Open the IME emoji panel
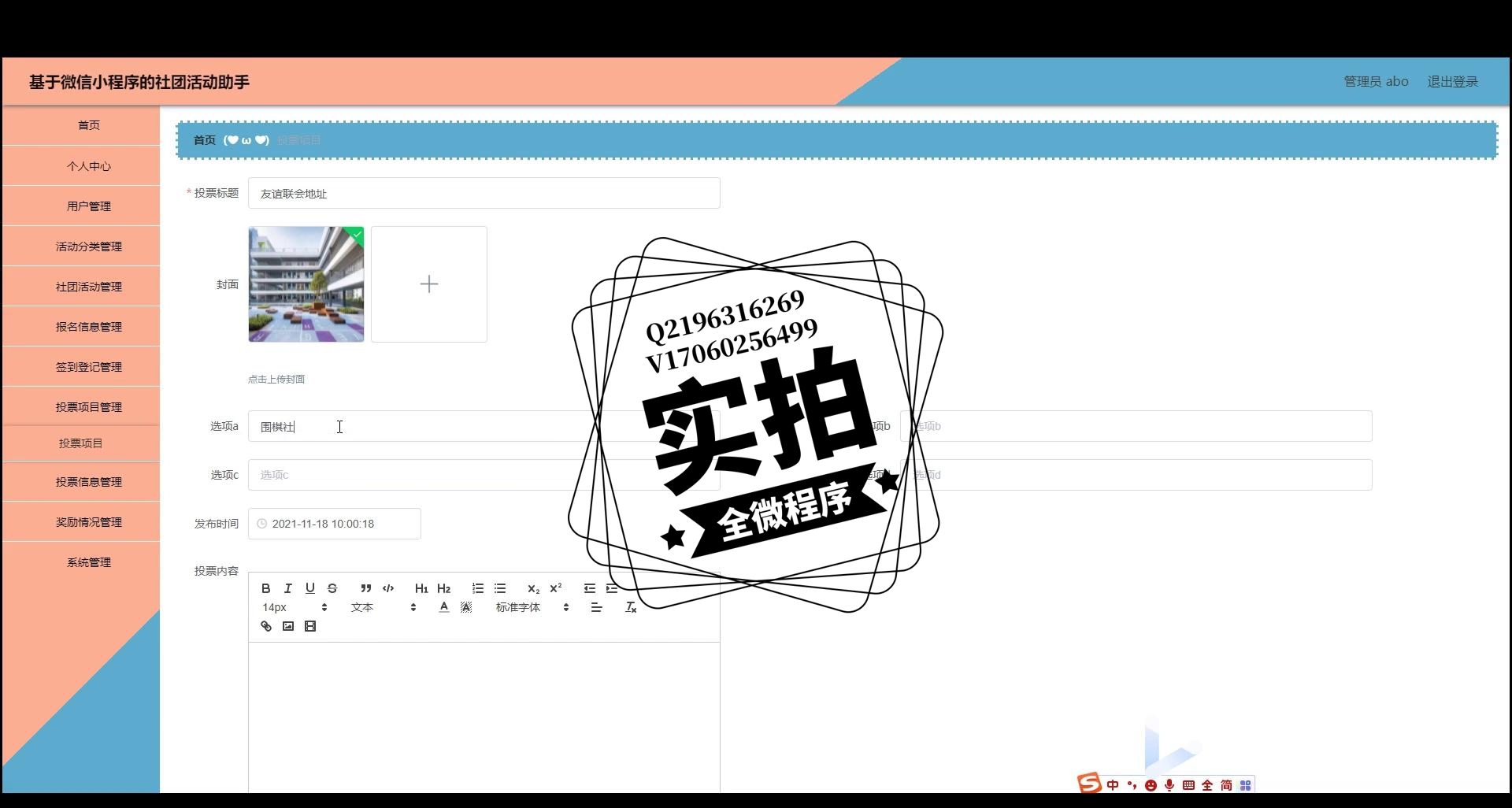 tap(1151, 785)
